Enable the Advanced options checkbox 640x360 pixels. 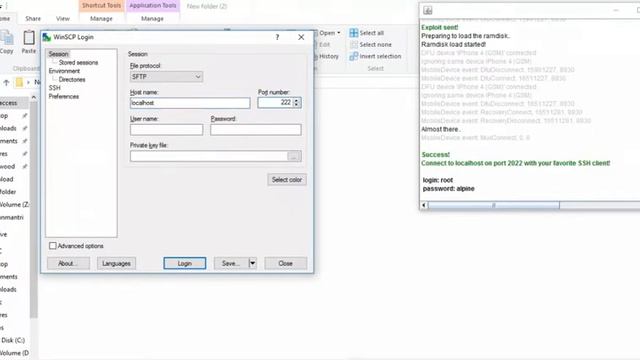pos(53,246)
